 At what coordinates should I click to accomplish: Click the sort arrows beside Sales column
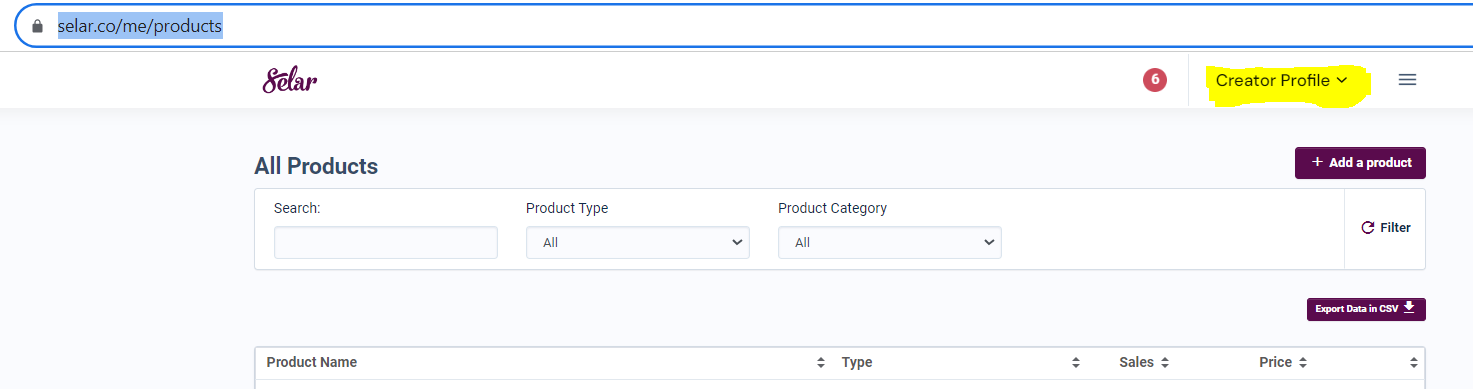coord(1165,362)
